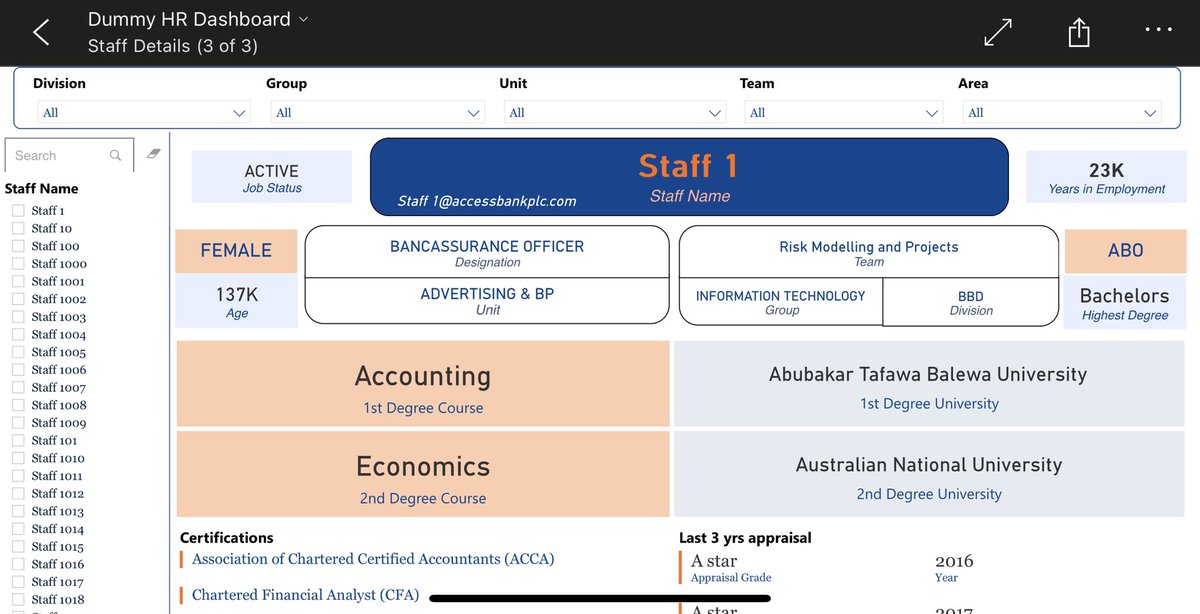The width and height of the screenshot is (1200, 614).
Task: Click the Certifications section heading
Action: point(226,537)
